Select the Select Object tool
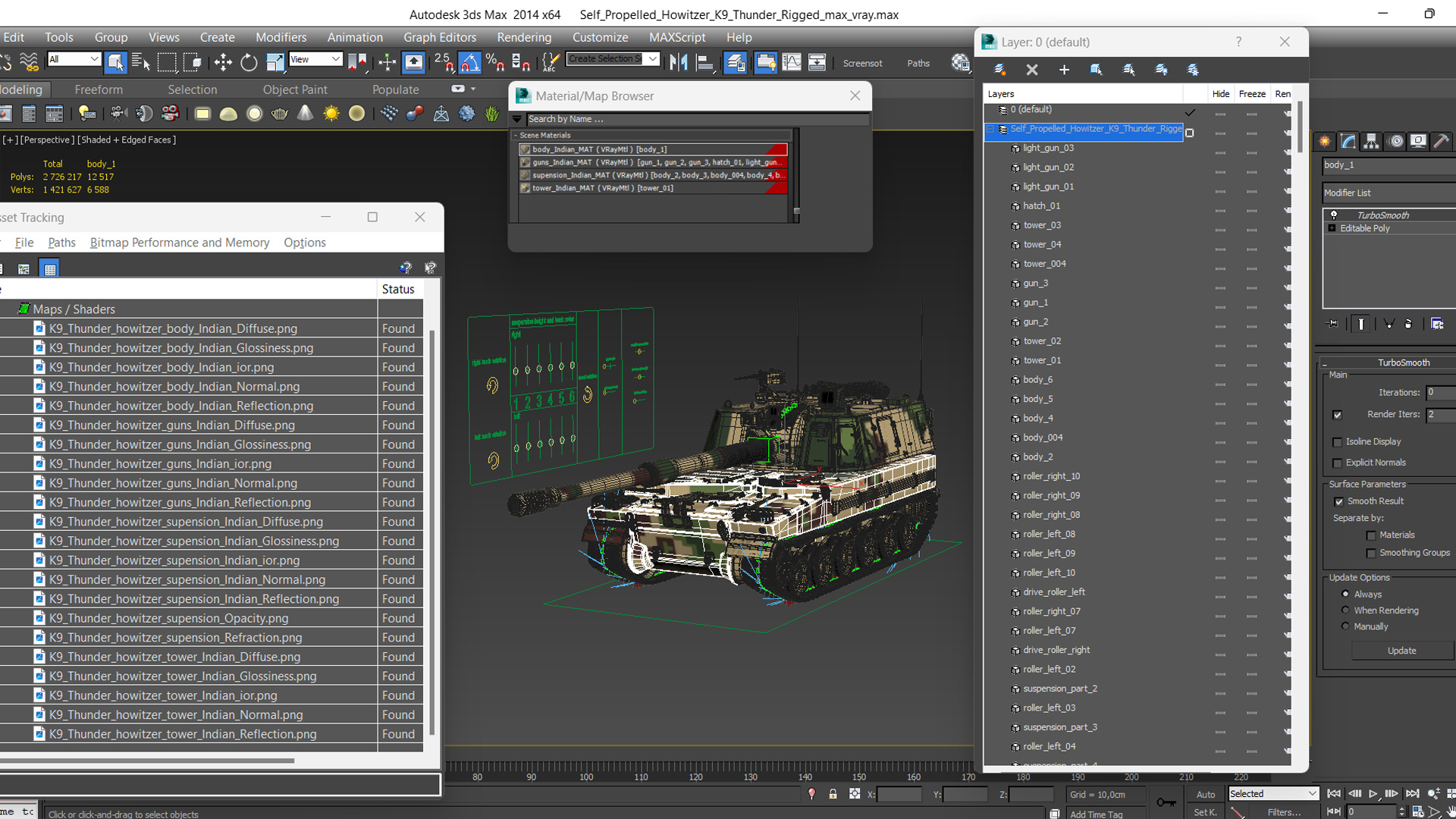Viewport: 1456px width, 819px height. [x=115, y=62]
